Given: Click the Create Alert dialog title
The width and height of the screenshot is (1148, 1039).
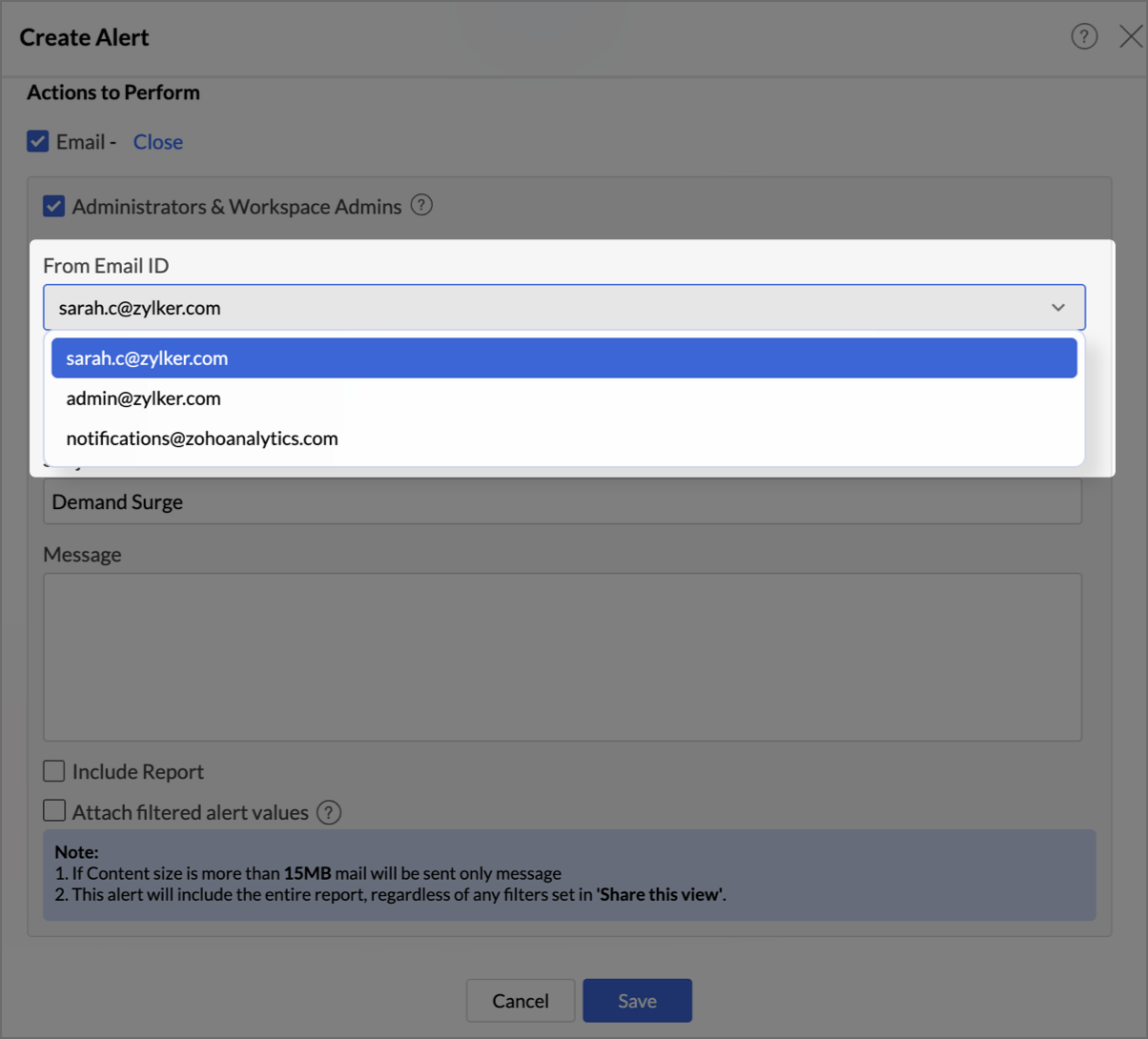Looking at the screenshot, I should point(84,37).
